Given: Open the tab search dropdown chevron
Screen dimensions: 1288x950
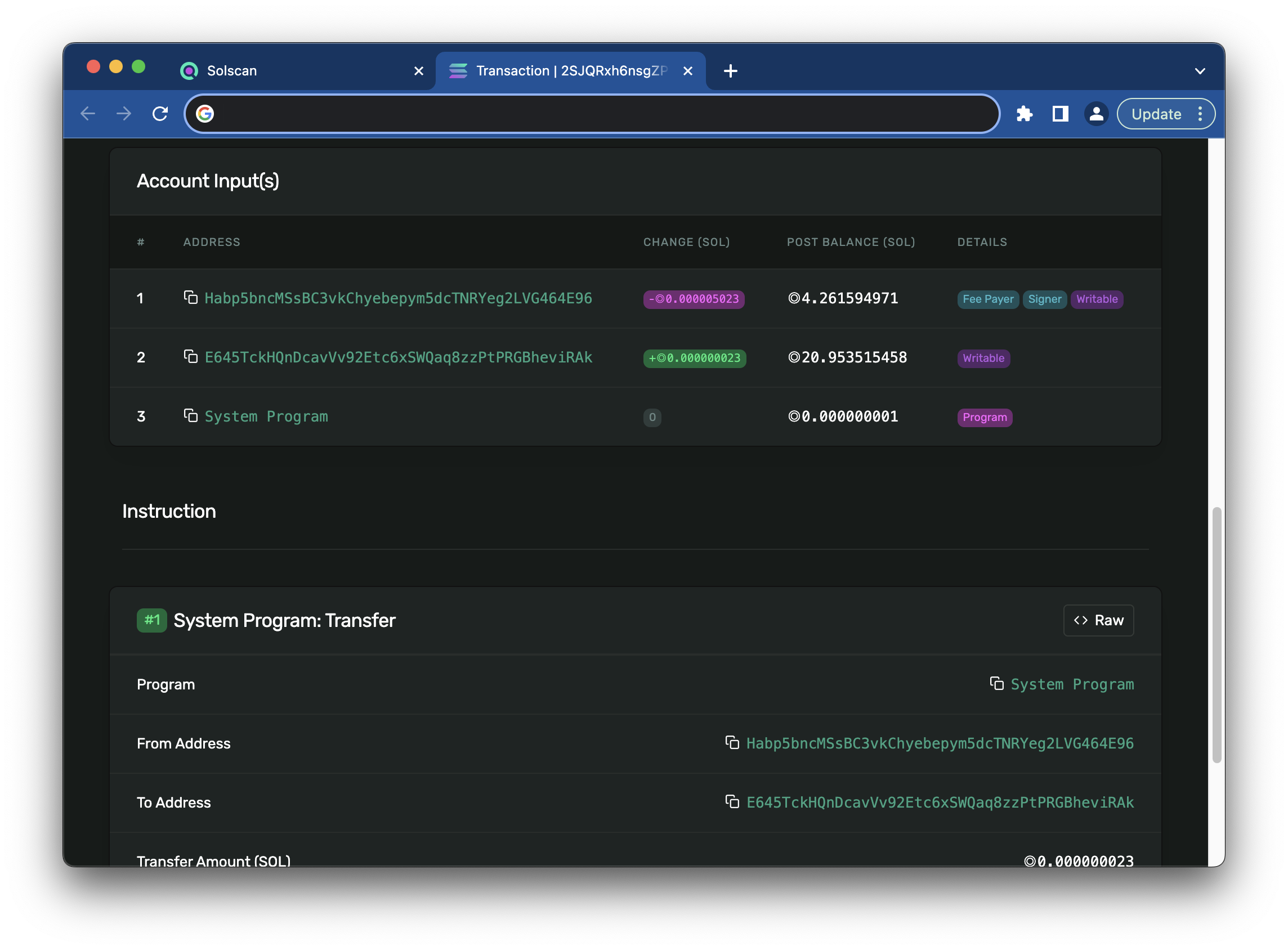Looking at the screenshot, I should (1201, 71).
